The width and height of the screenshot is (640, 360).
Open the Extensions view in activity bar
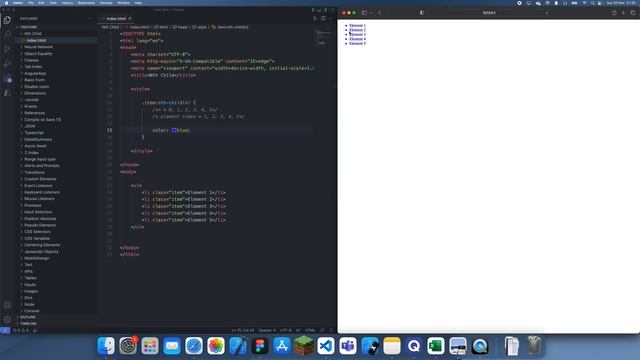(7, 79)
